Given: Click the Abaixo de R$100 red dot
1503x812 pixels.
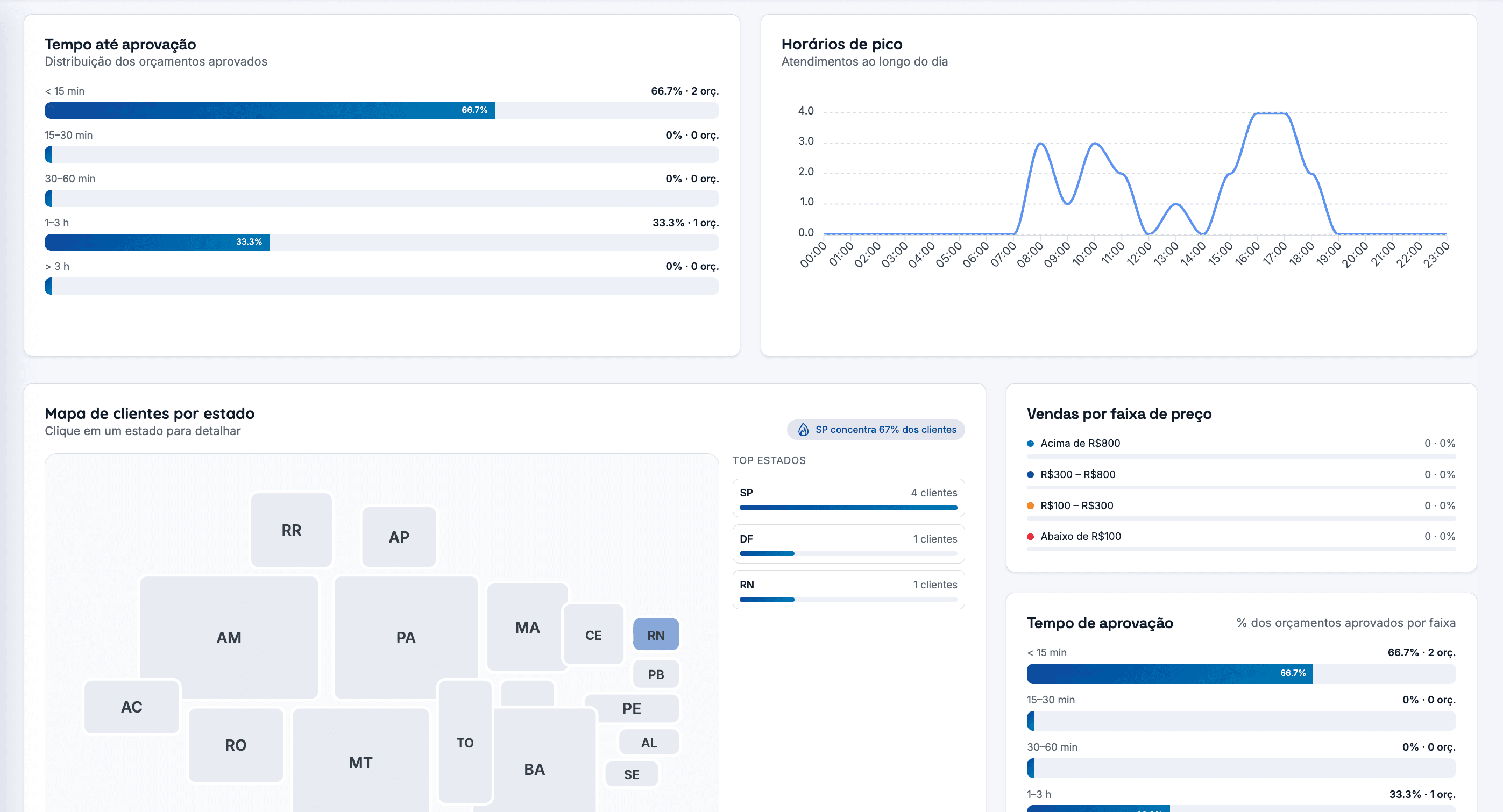Looking at the screenshot, I should point(1030,537).
